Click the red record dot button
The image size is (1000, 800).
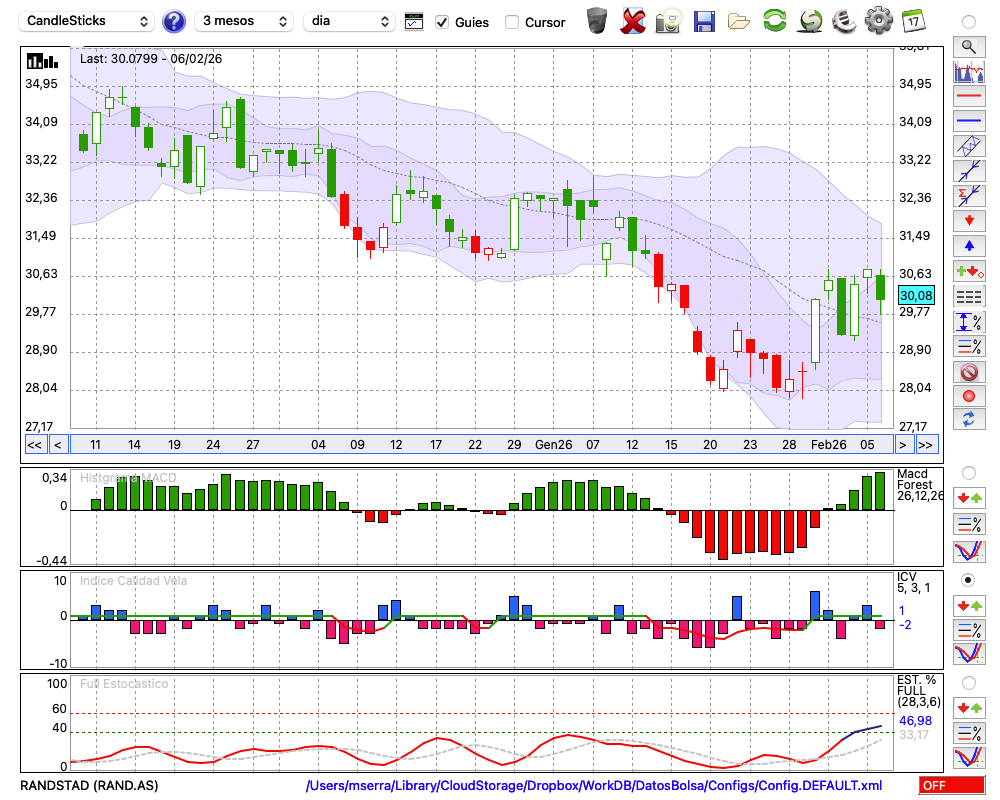tap(969, 396)
